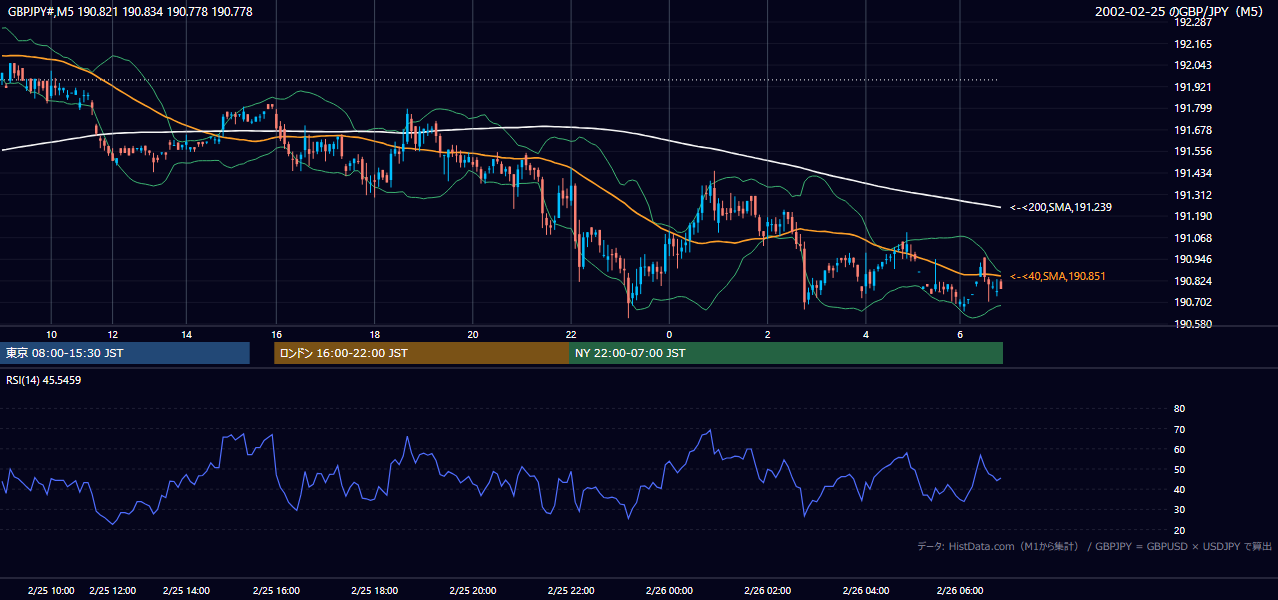
Task: Click price axis value 191.434
Action: click(1193, 173)
